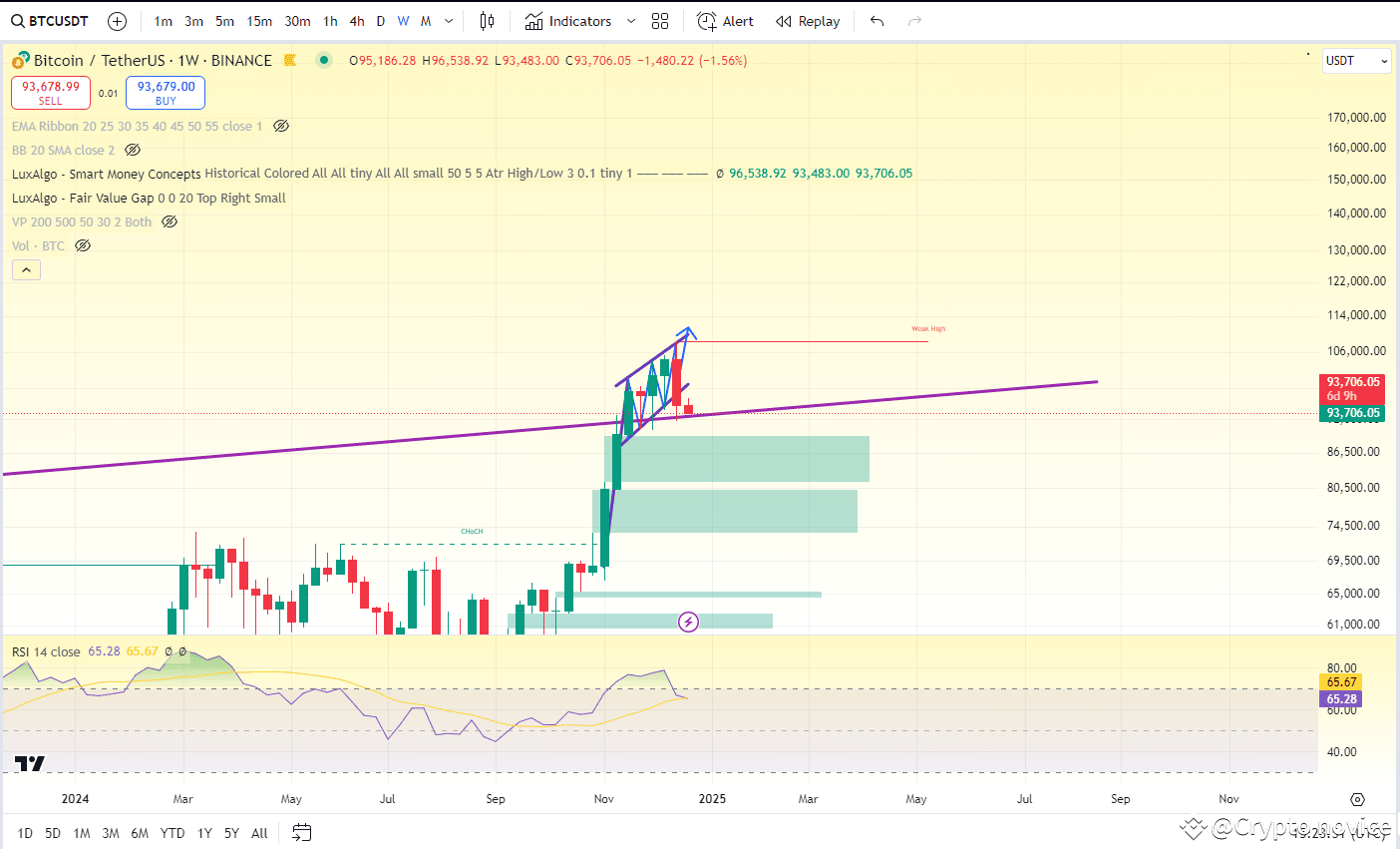This screenshot has width=1400, height=849.
Task: Click the compare or add symbol plus icon
Action: coord(117,21)
